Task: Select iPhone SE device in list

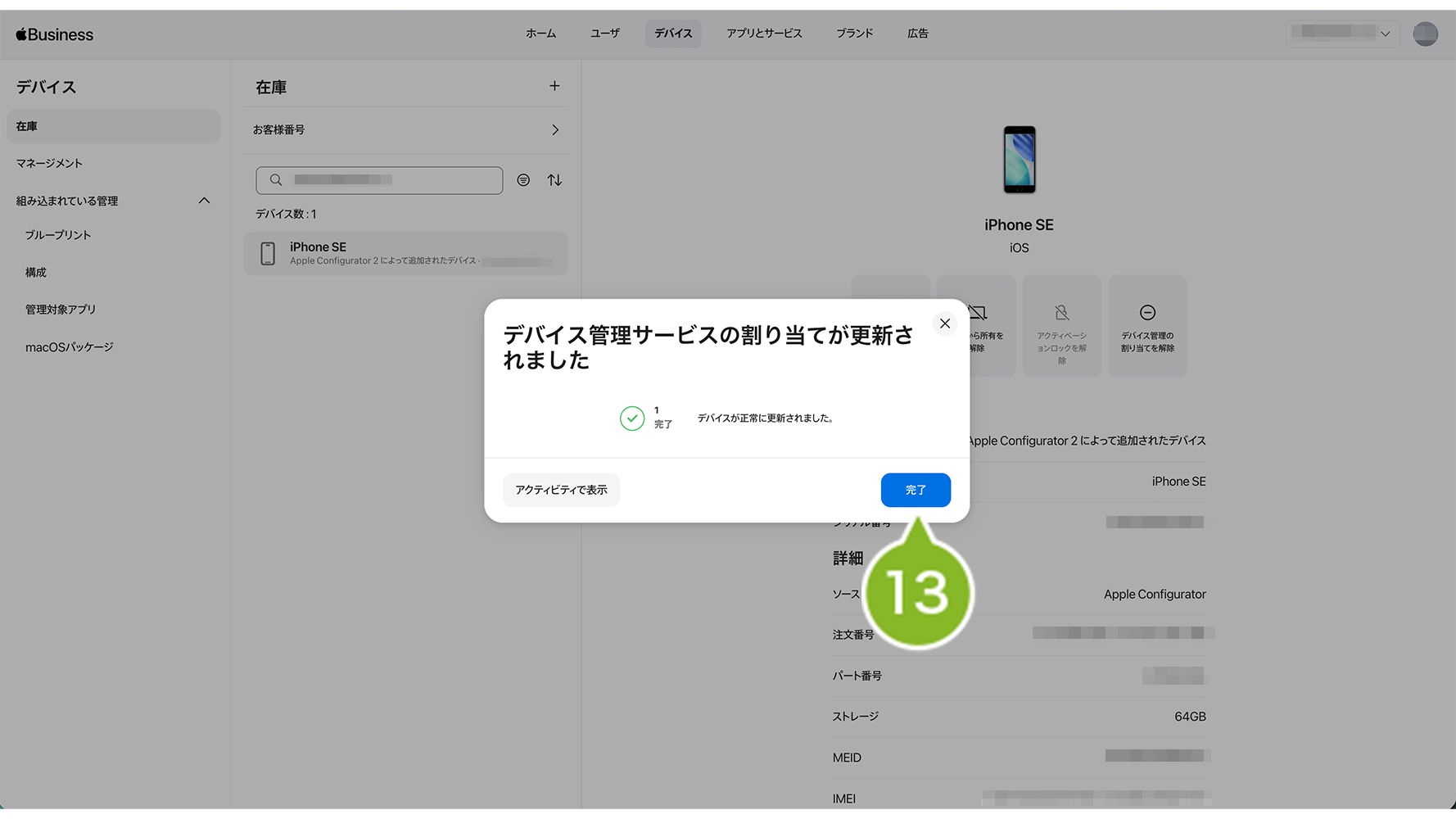Action: click(x=405, y=253)
